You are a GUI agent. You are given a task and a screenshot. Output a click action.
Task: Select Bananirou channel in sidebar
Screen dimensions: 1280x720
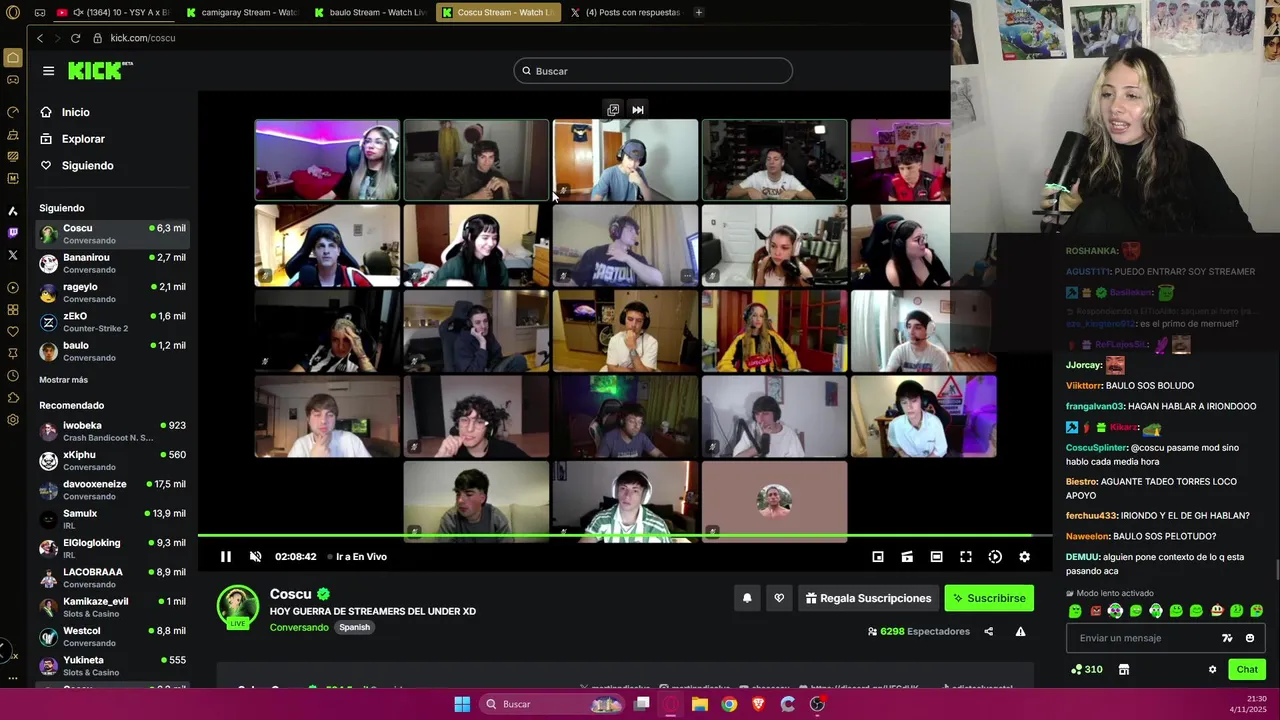pyautogui.click(x=112, y=264)
